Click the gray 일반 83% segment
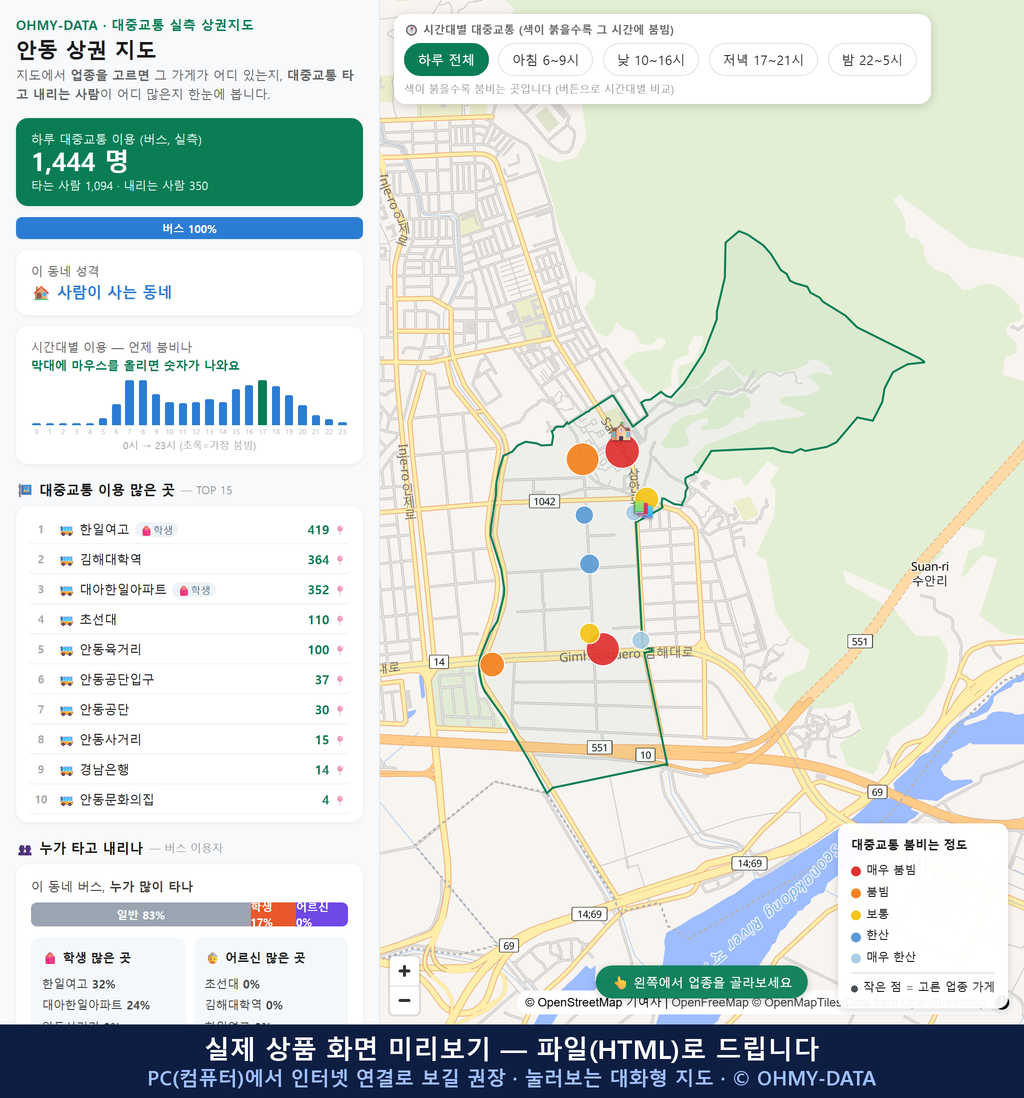Screen dimensions: 1024x1098 (141, 915)
